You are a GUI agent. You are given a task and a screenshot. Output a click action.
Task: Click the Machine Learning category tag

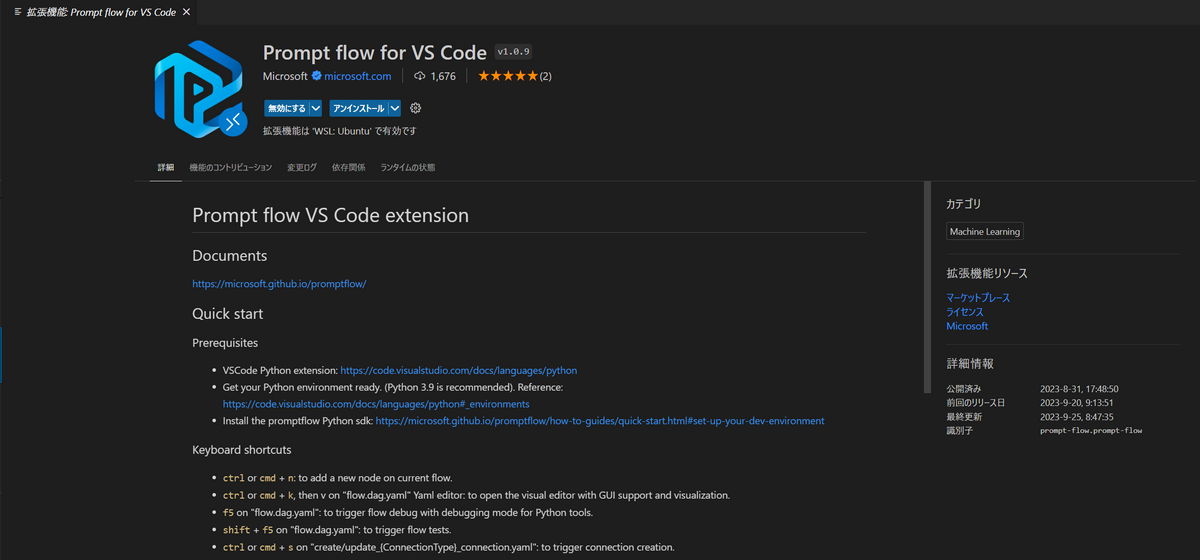coord(985,231)
